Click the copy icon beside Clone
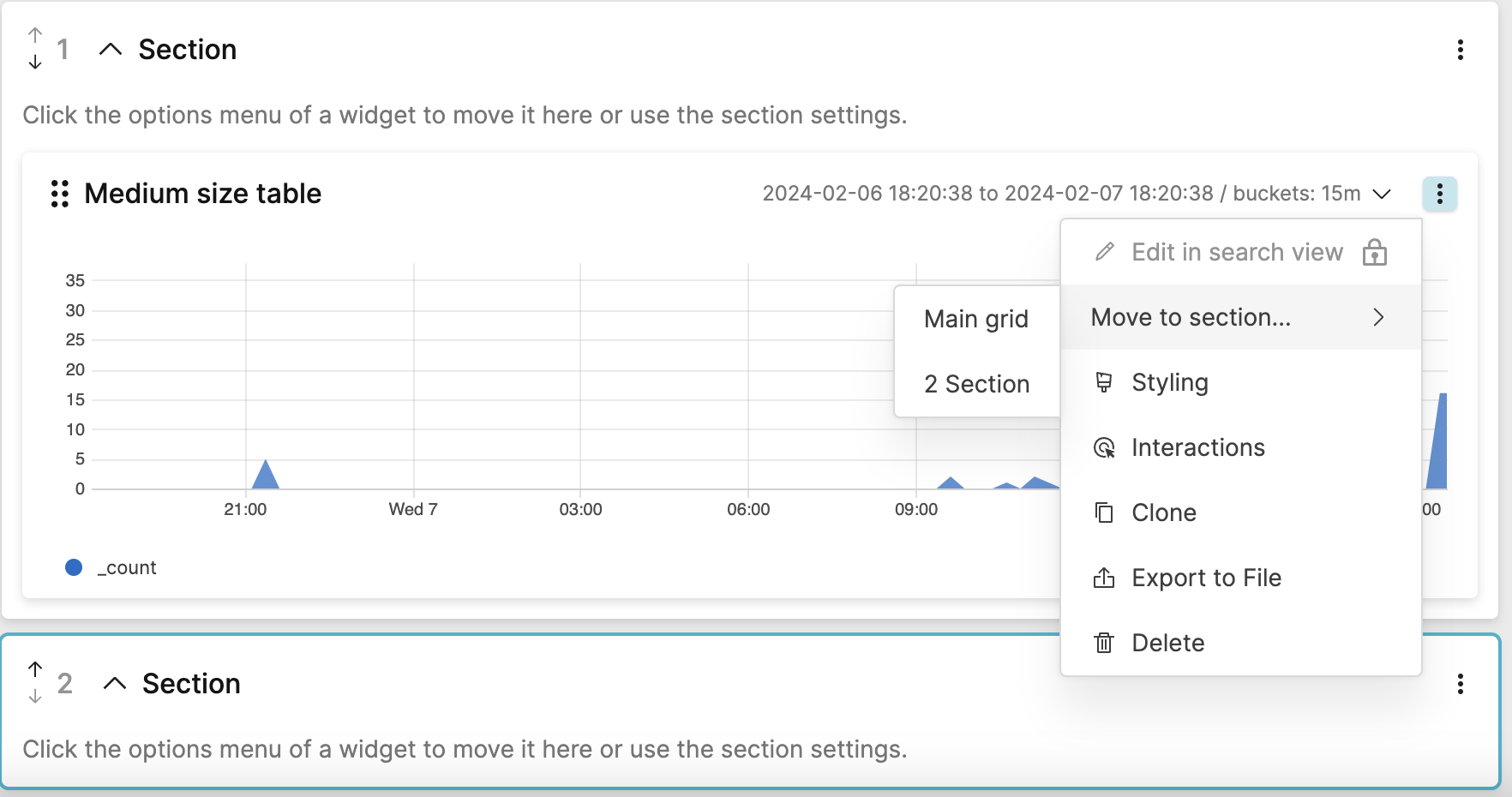The image size is (1512, 797). point(1104,512)
